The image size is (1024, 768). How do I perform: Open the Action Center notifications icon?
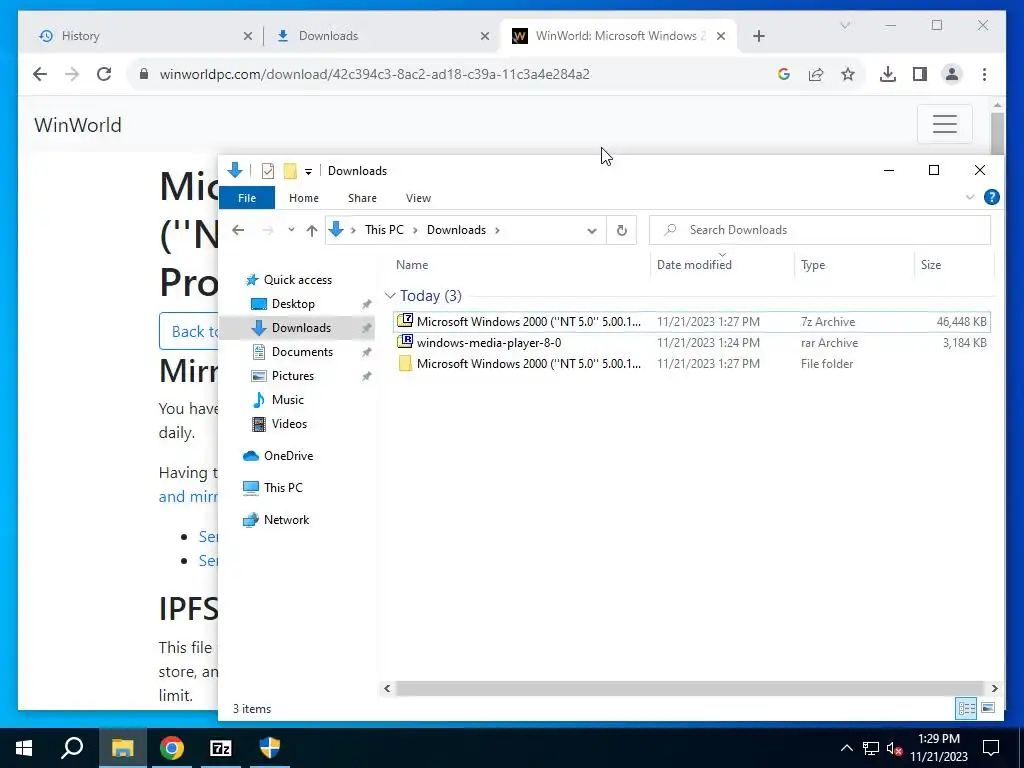(x=991, y=748)
